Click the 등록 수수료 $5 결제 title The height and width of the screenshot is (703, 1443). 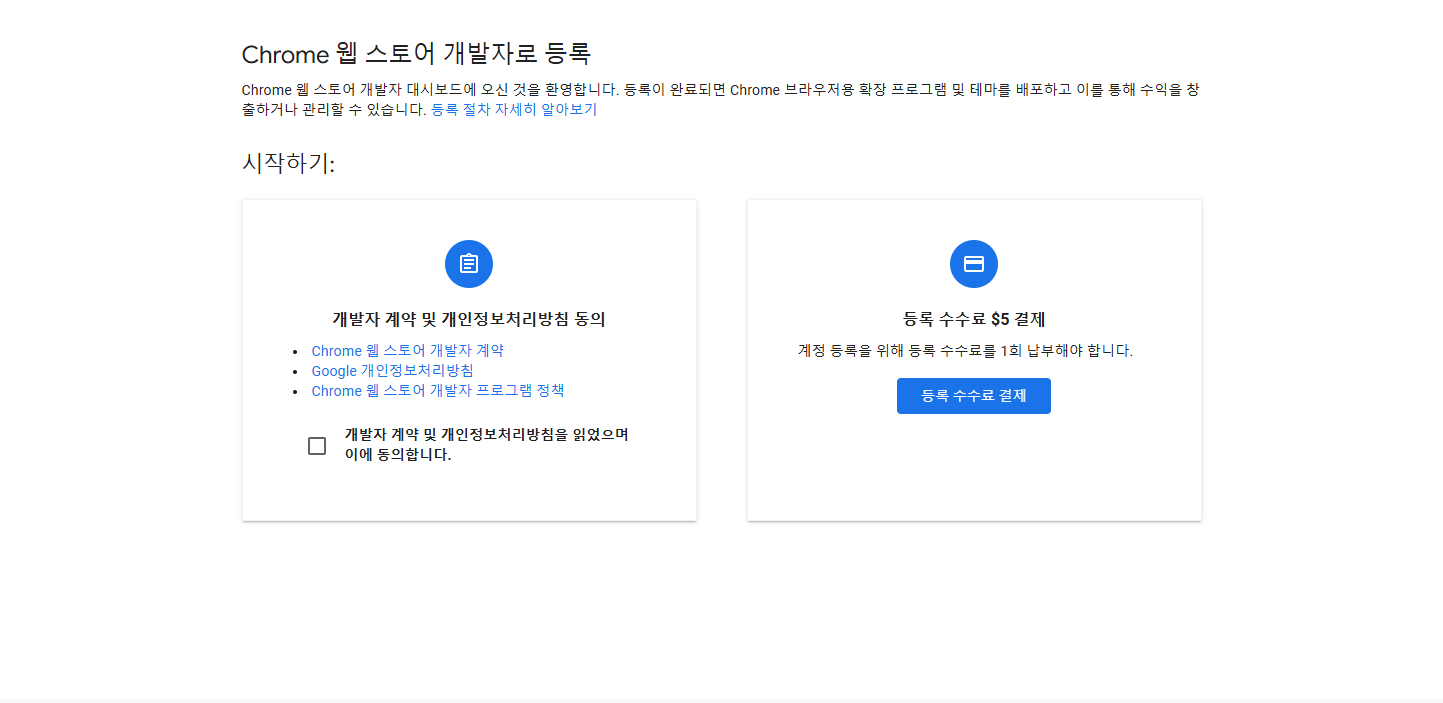pyautogui.click(x=974, y=320)
